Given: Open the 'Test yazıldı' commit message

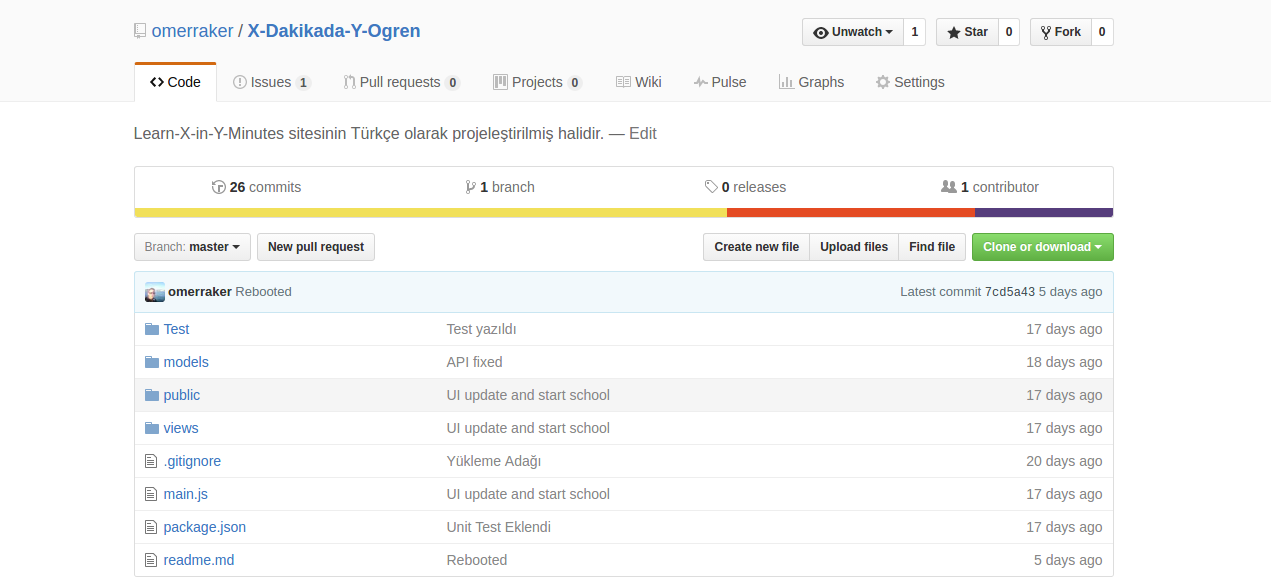Looking at the screenshot, I should click(x=481, y=329).
